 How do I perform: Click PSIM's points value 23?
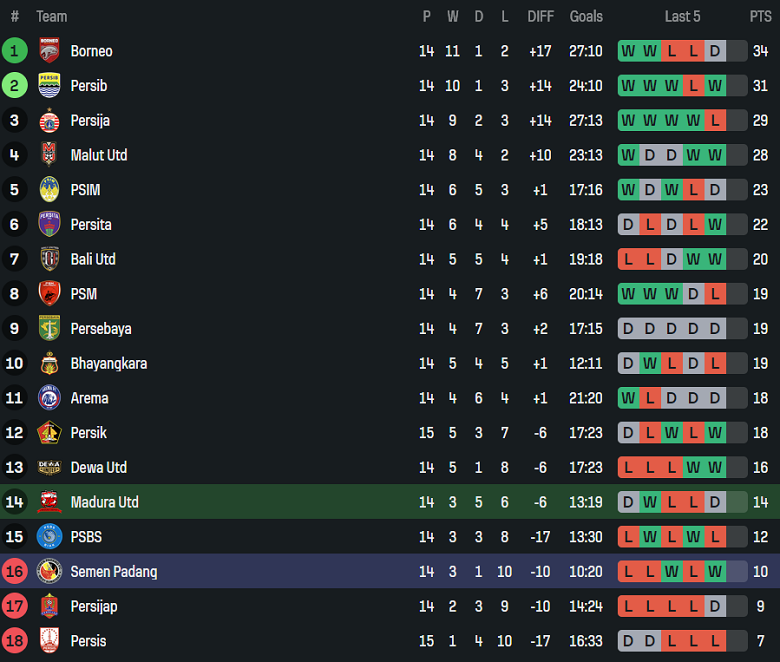760,190
